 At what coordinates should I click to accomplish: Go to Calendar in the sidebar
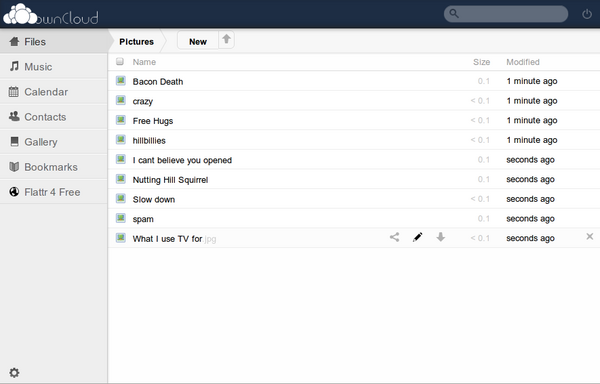(x=54, y=92)
